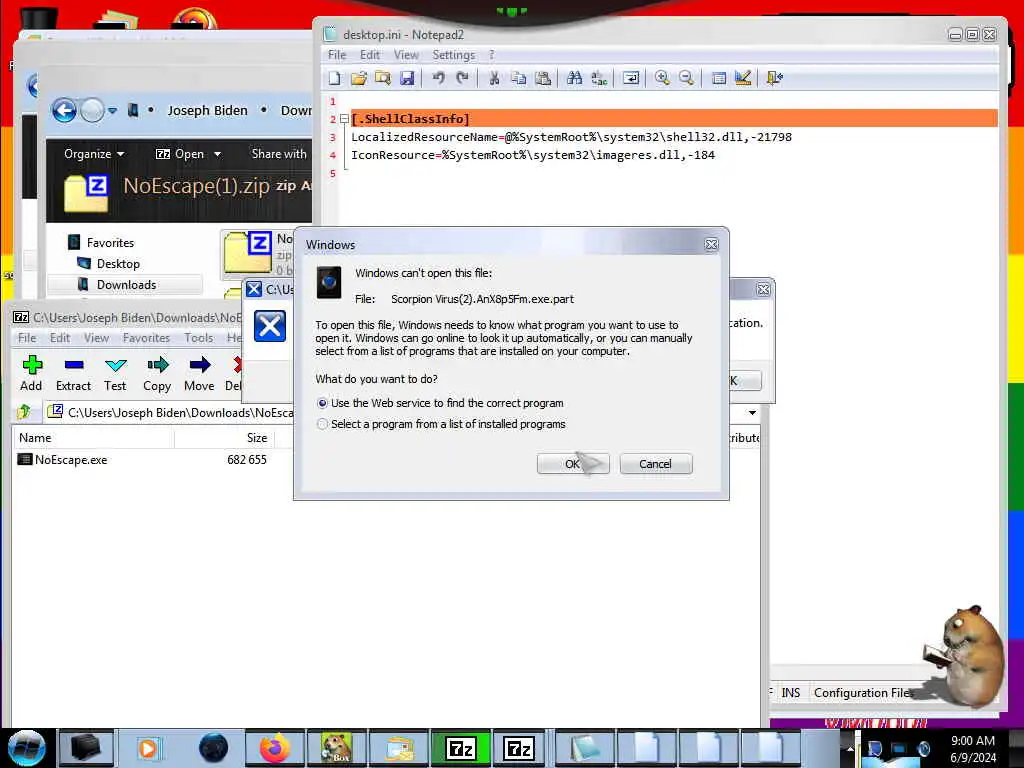Click the Open button in Explorer toolbar
Image resolution: width=1024 pixels, height=768 pixels.
[180, 154]
